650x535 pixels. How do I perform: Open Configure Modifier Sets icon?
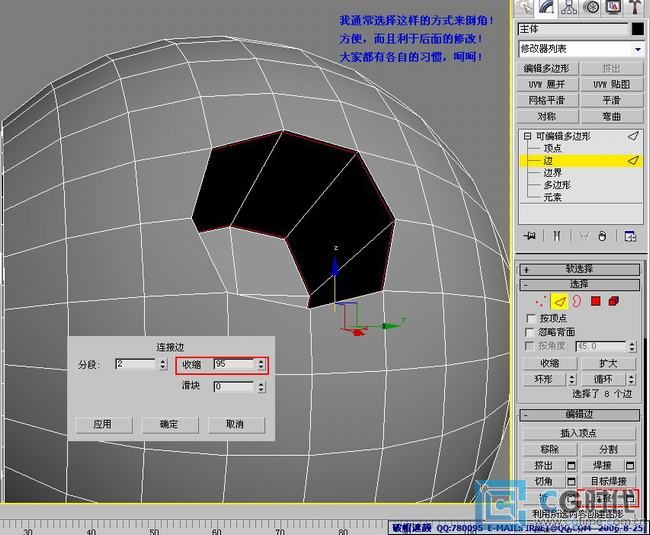click(x=630, y=236)
